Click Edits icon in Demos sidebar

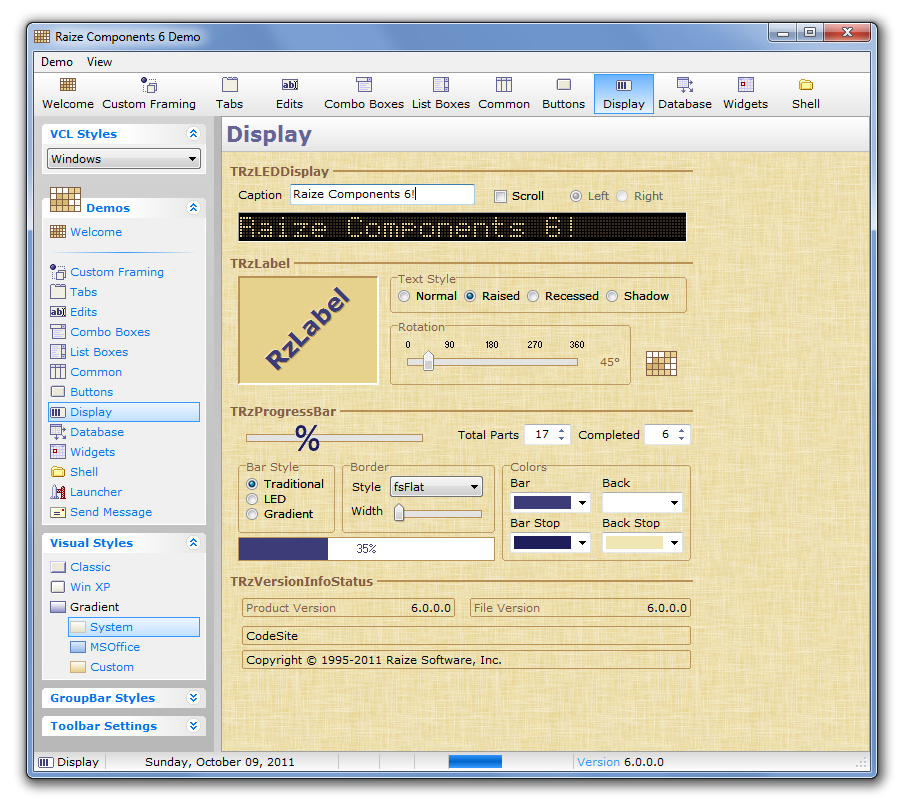point(58,312)
